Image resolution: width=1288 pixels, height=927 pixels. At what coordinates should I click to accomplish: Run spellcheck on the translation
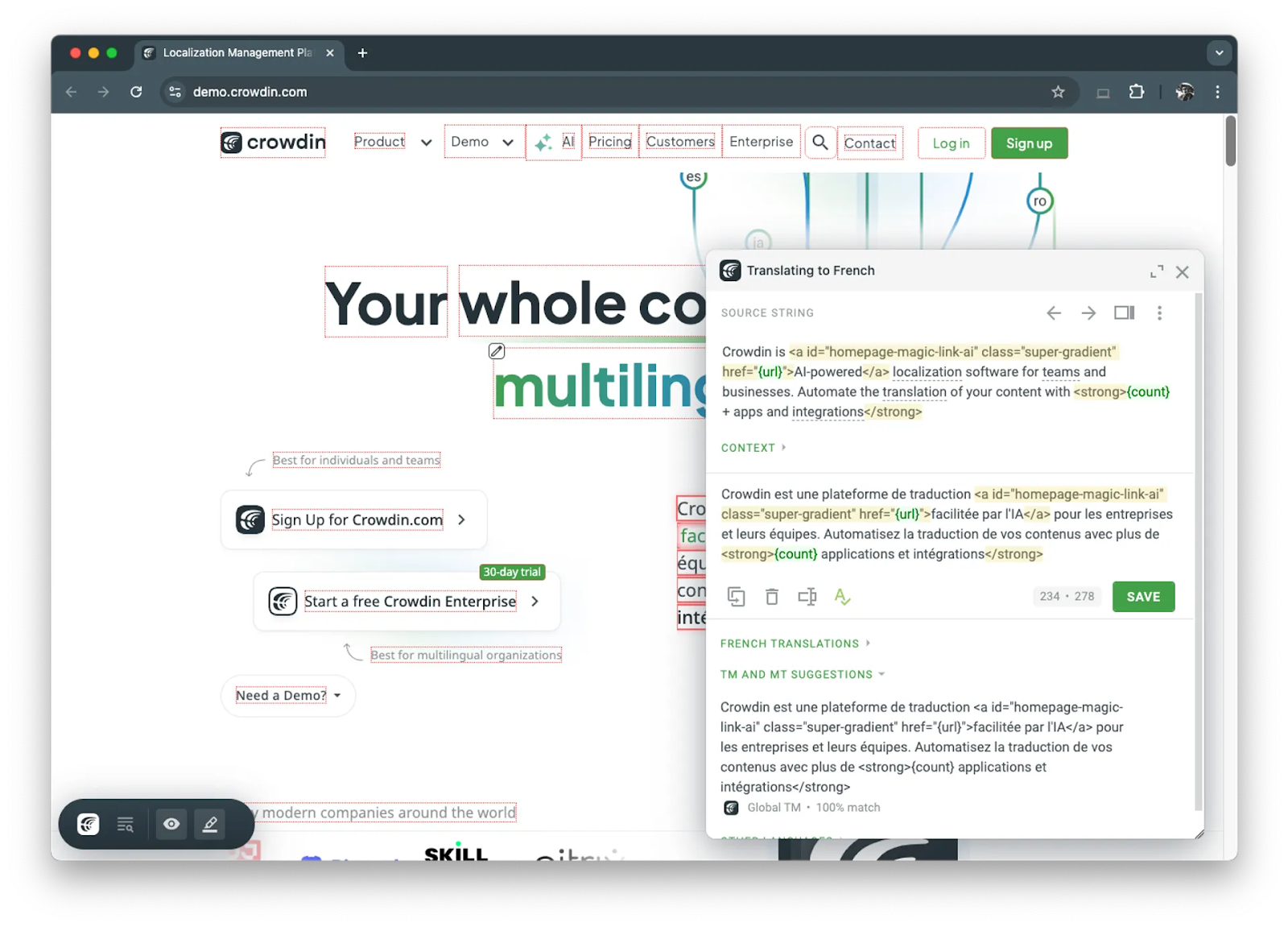[842, 596]
